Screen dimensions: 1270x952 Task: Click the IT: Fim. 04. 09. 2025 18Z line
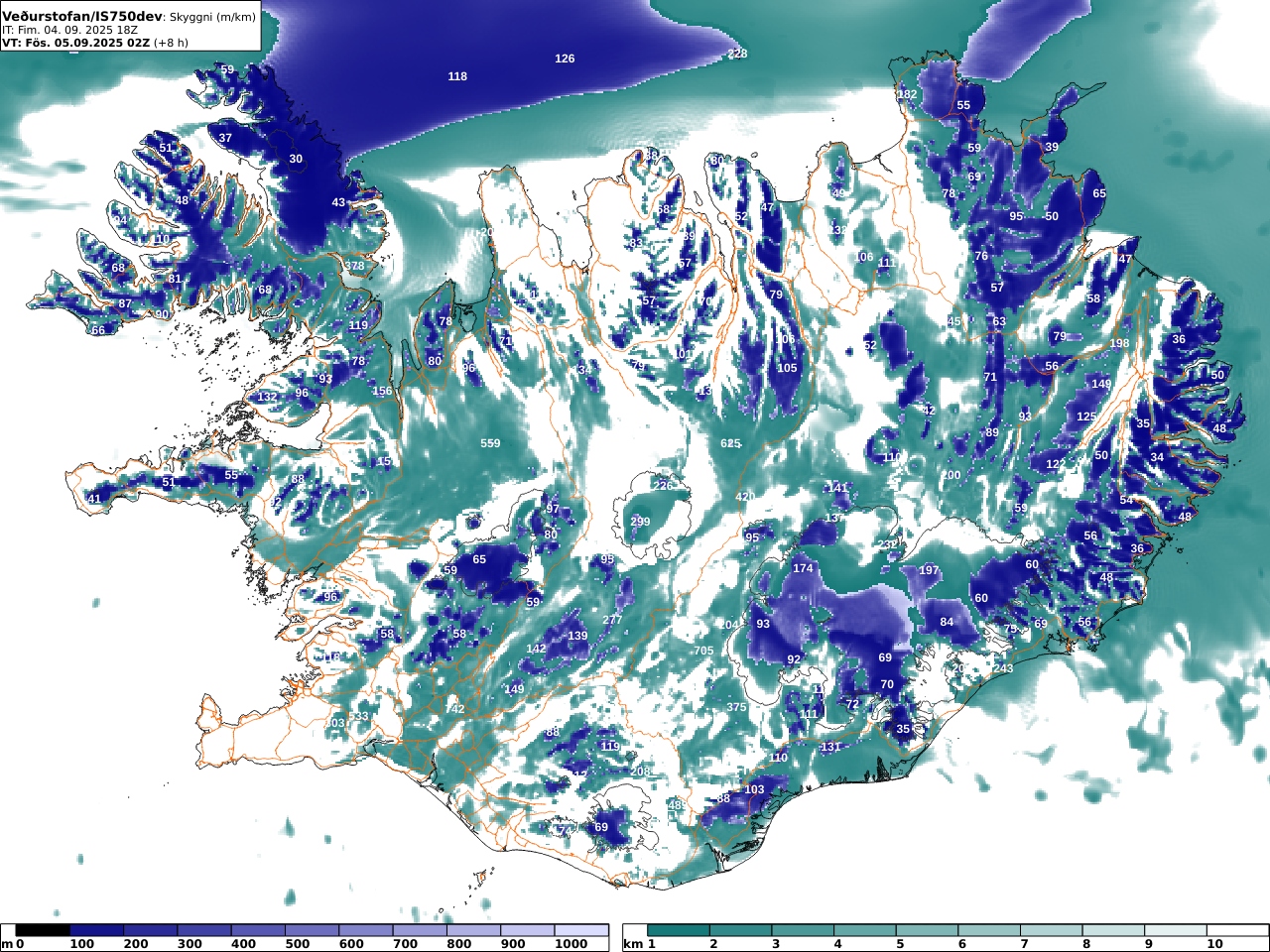[x=69, y=30]
